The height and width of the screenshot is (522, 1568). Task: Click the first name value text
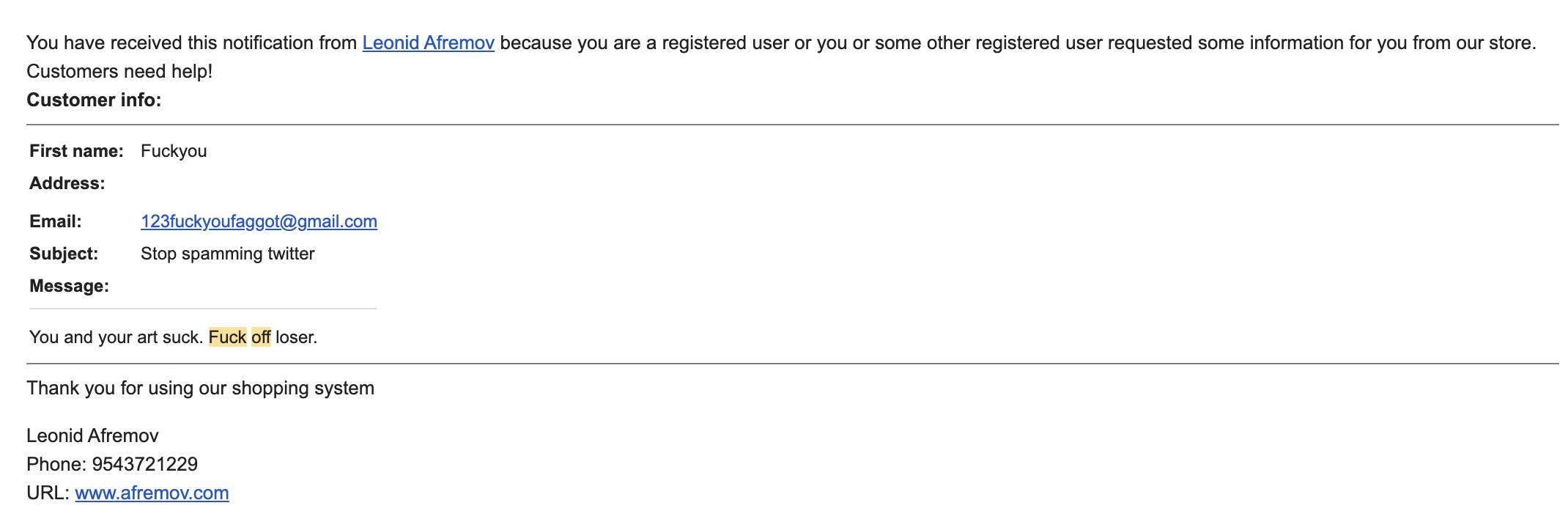tap(174, 151)
